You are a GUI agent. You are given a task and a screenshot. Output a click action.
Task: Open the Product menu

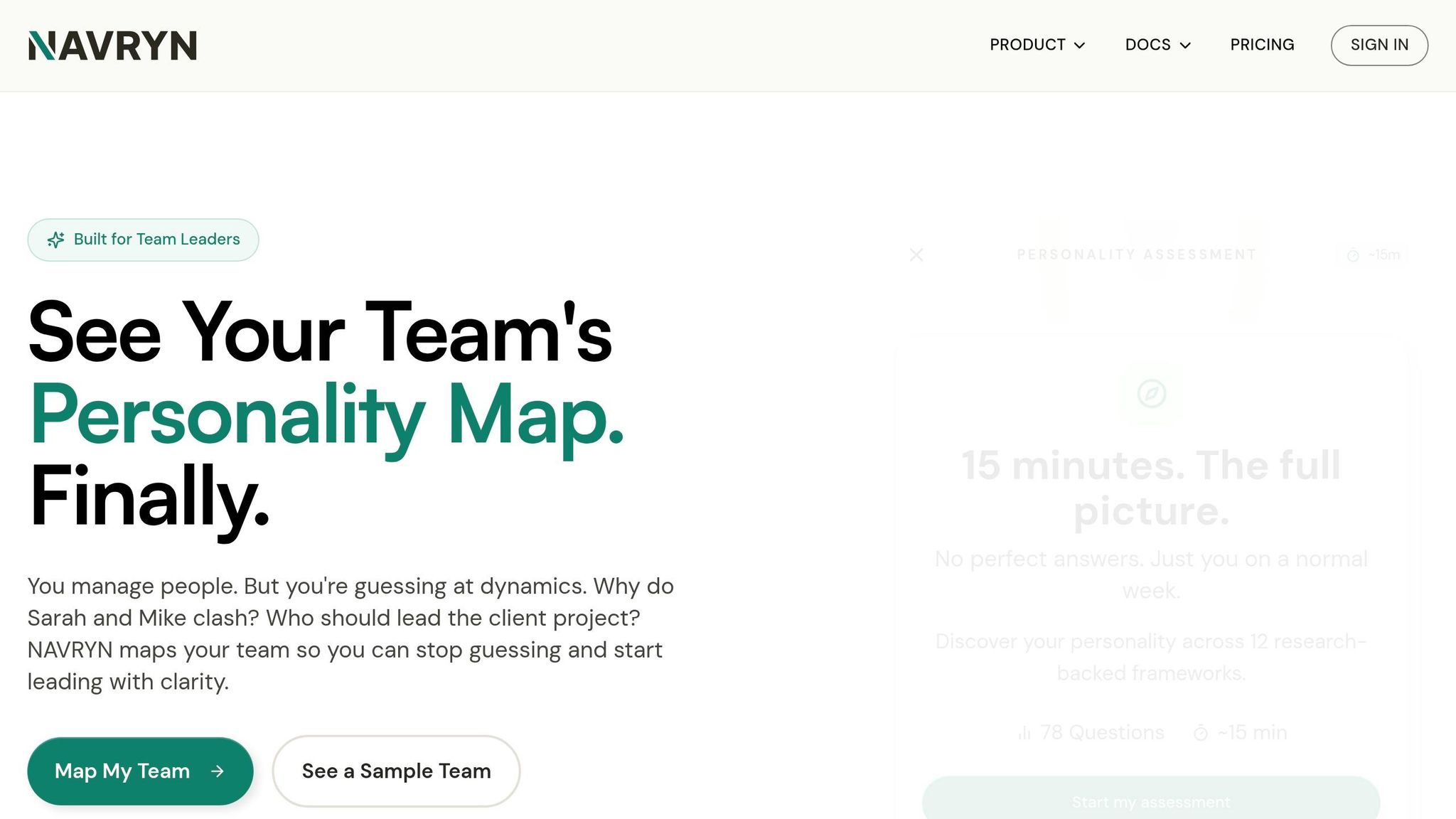1037,45
